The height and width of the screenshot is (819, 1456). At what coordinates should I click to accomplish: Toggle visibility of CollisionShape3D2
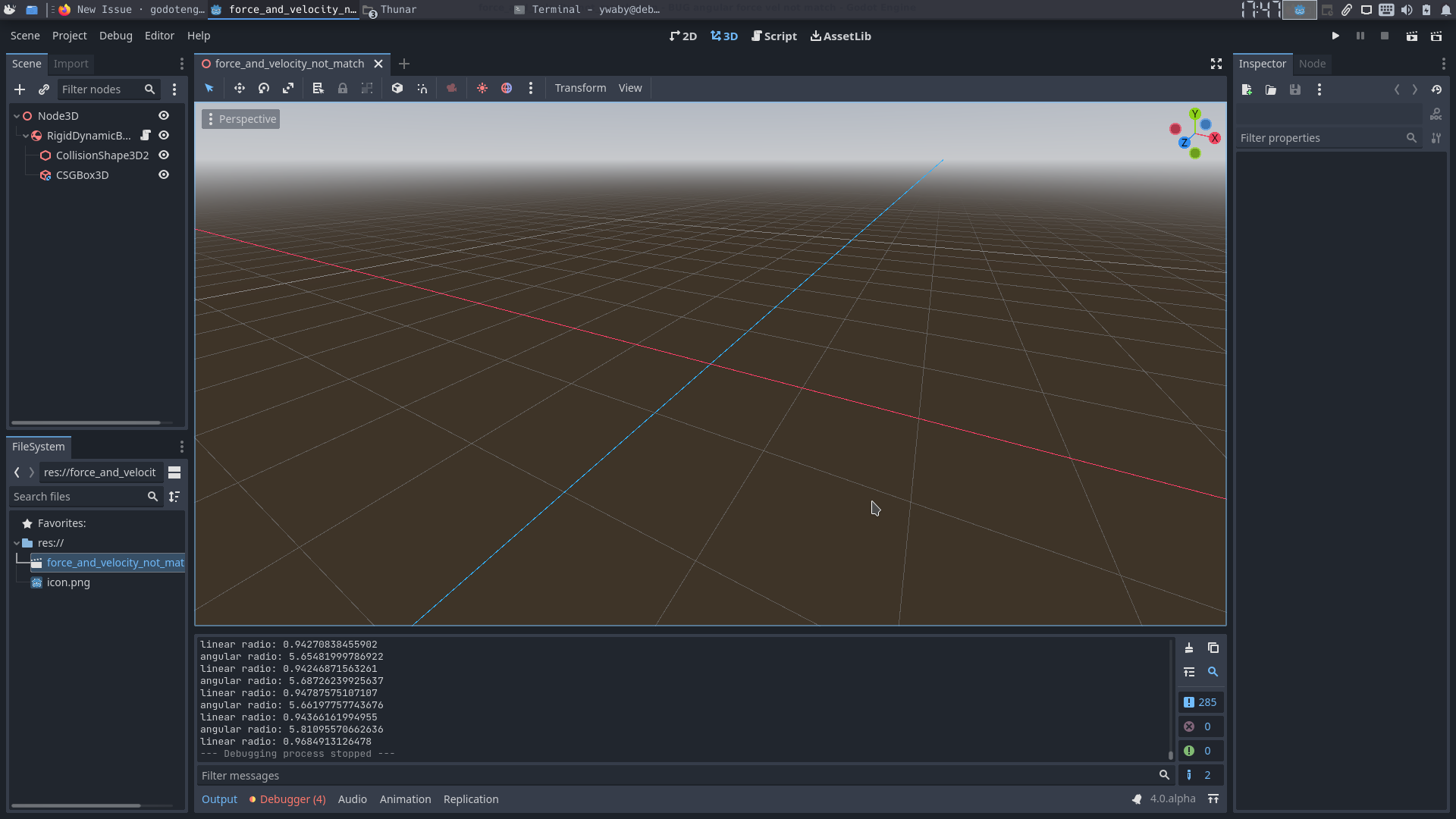click(164, 155)
